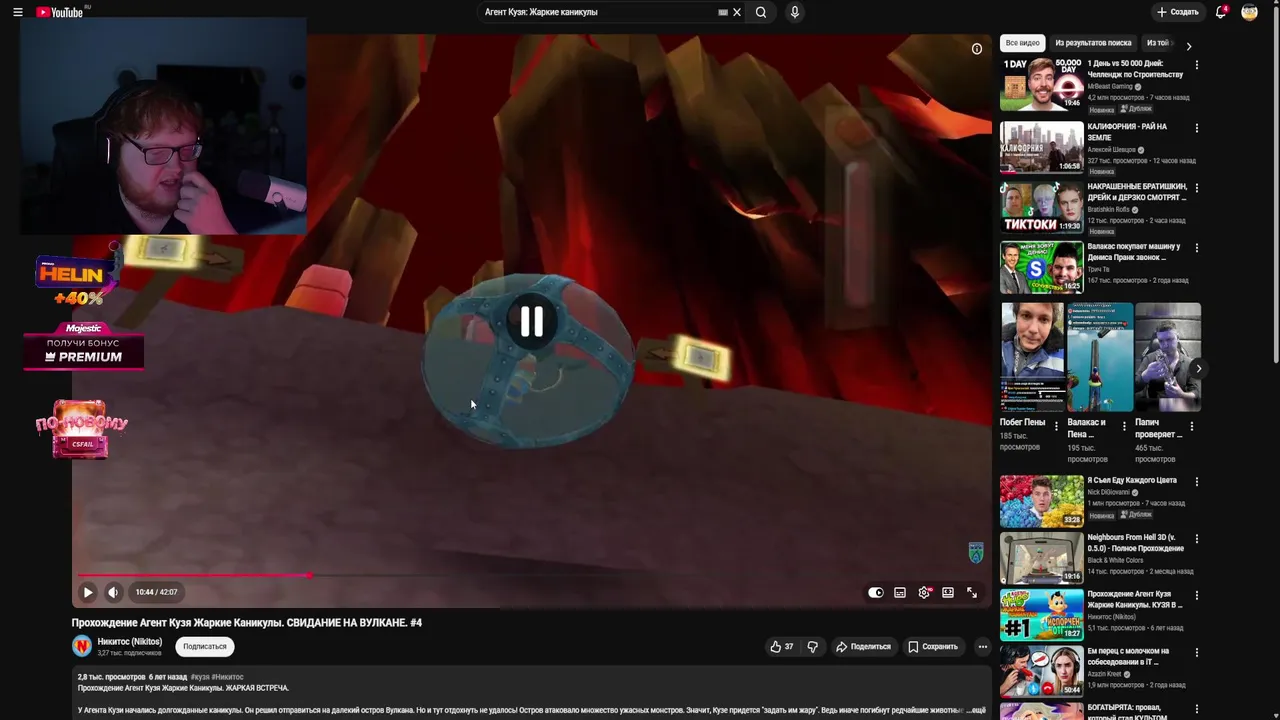Switch to theater mode
This screenshot has height=720, width=1280.
click(948, 592)
